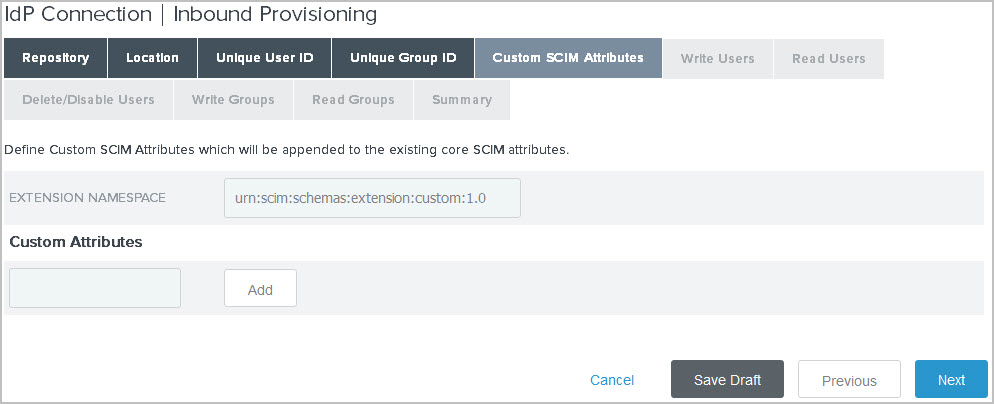994x404 pixels.
Task: Click the empty custom attribute input box
Action: point(95,288)
